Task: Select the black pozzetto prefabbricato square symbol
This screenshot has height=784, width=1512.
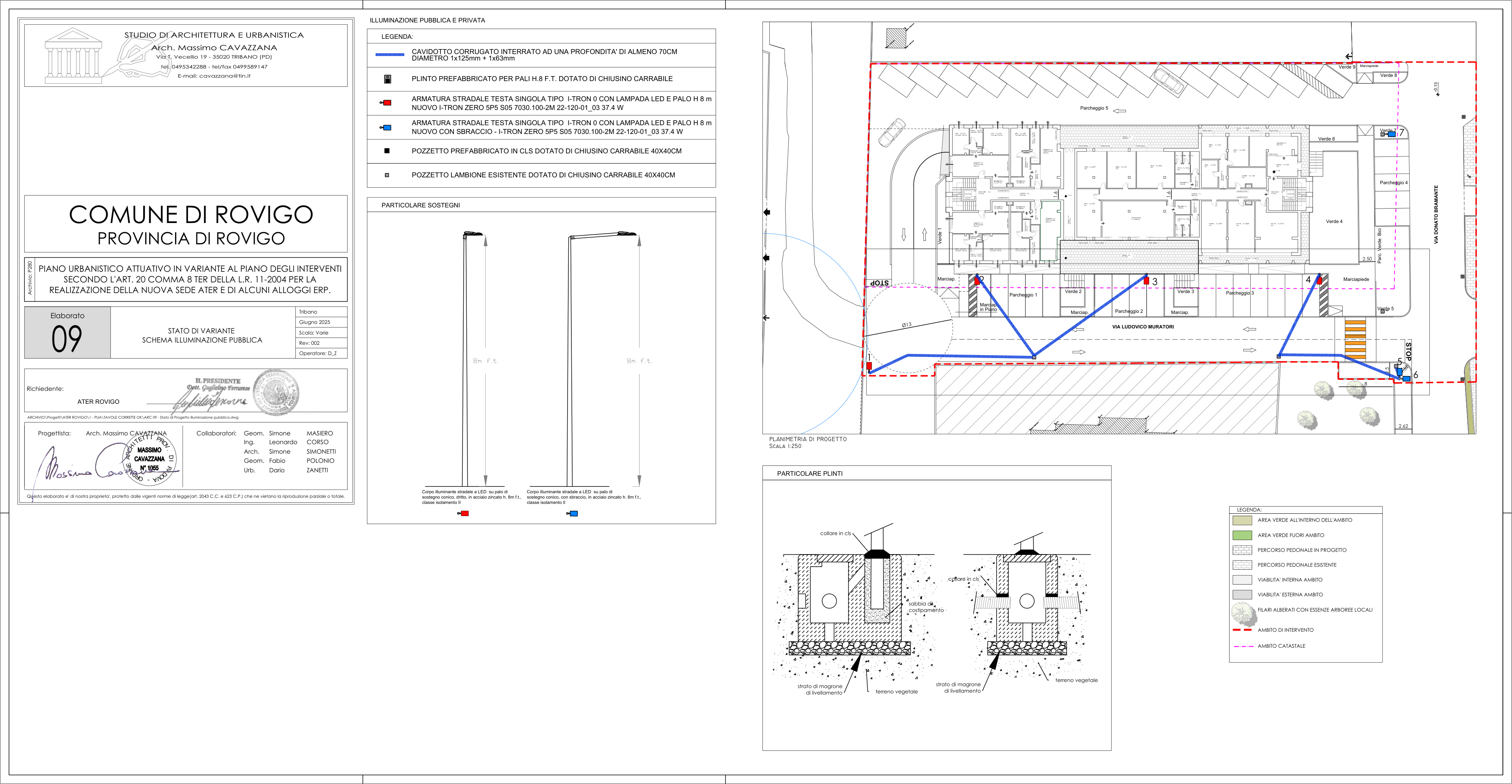Action: click(387, 151)
